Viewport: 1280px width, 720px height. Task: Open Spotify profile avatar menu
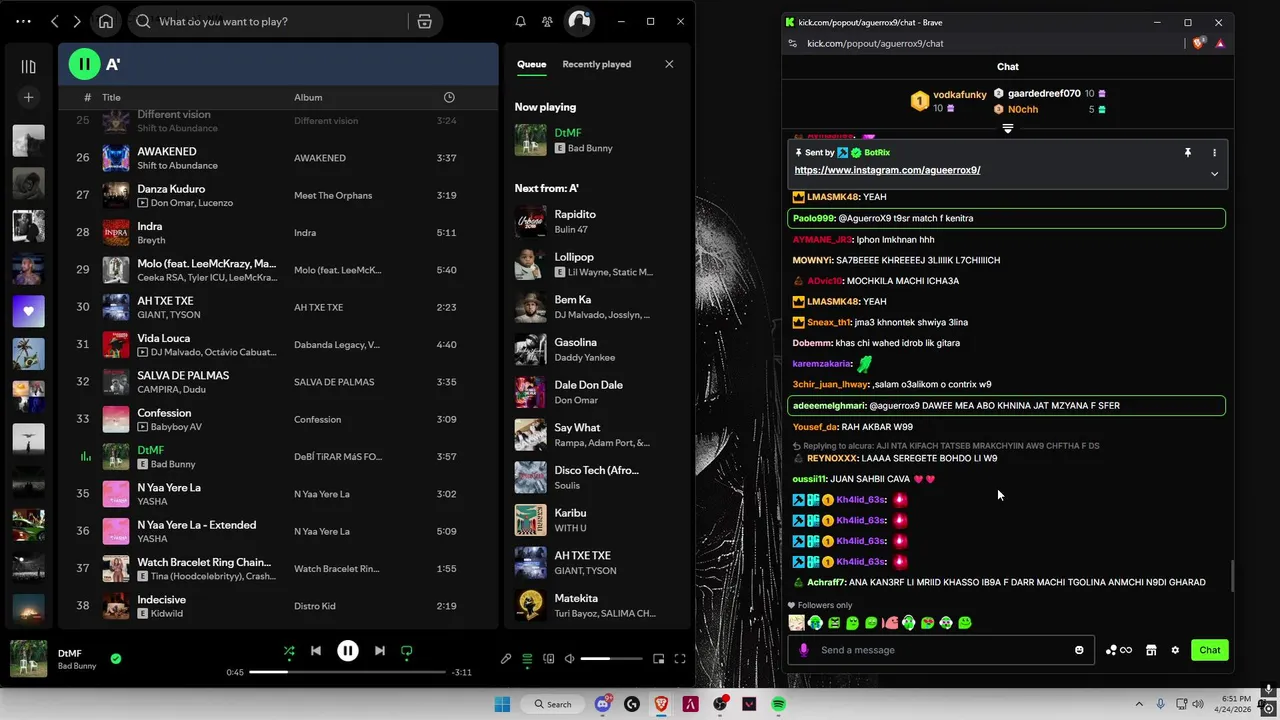(579, 21)
